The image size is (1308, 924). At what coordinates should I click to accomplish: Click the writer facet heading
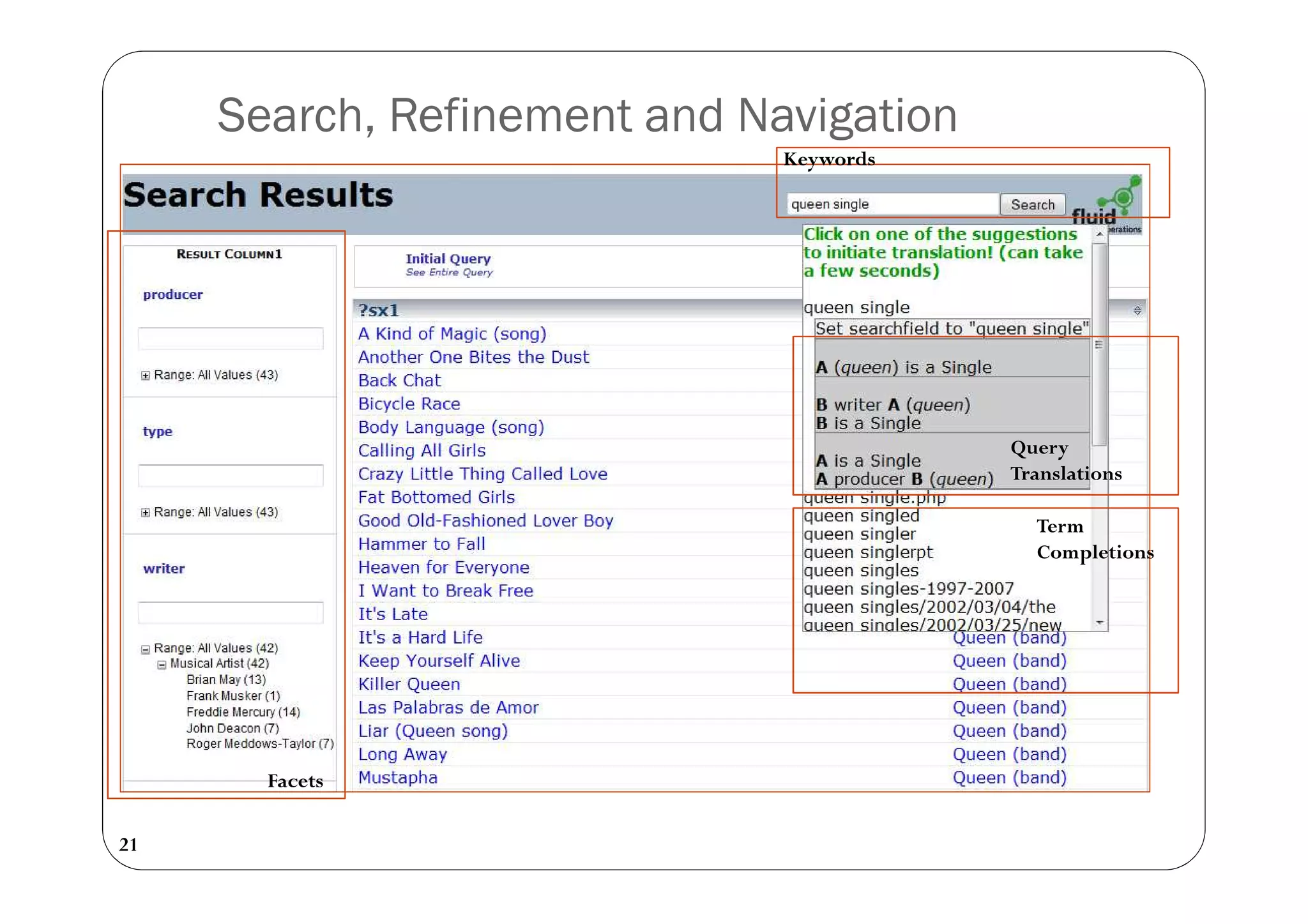point(164,568)
